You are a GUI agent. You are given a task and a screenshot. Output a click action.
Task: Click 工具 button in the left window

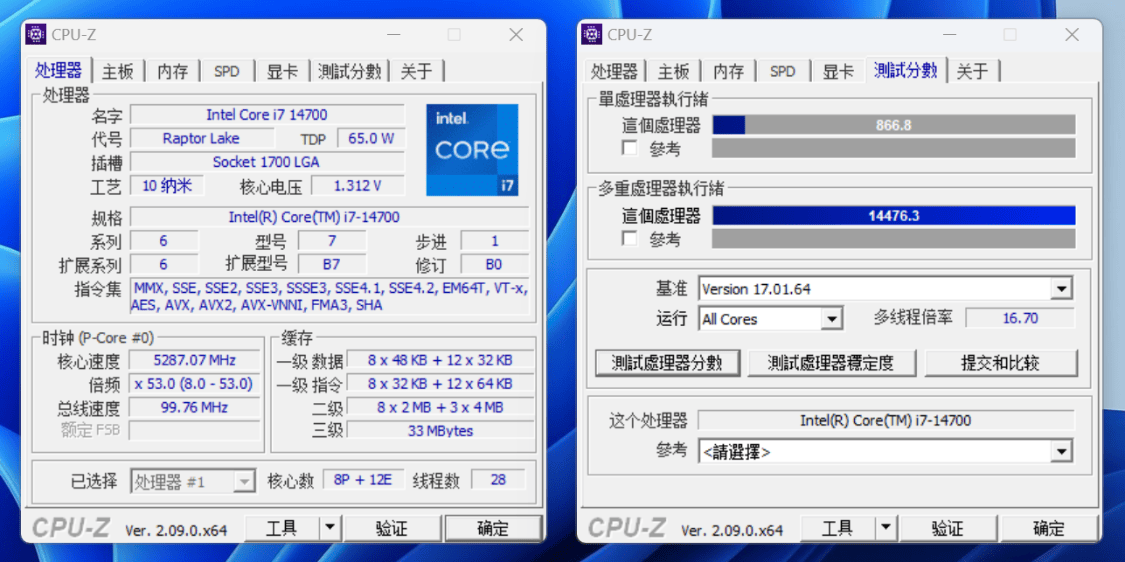click(x=281, y=529)
